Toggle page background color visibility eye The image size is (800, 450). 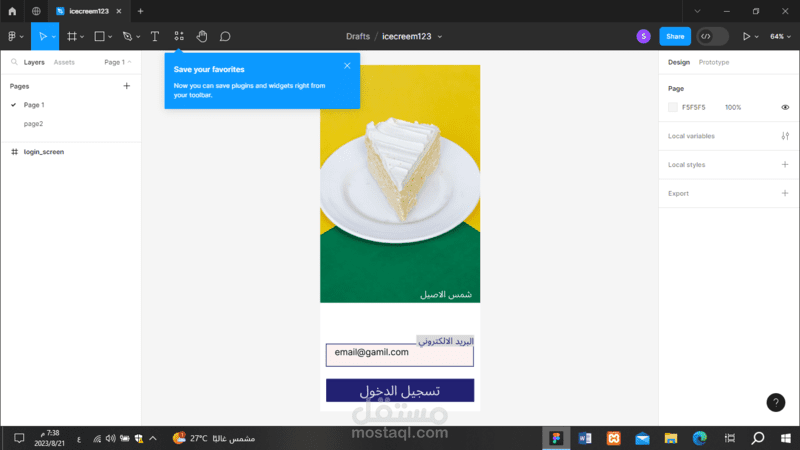tap(785, 108)
